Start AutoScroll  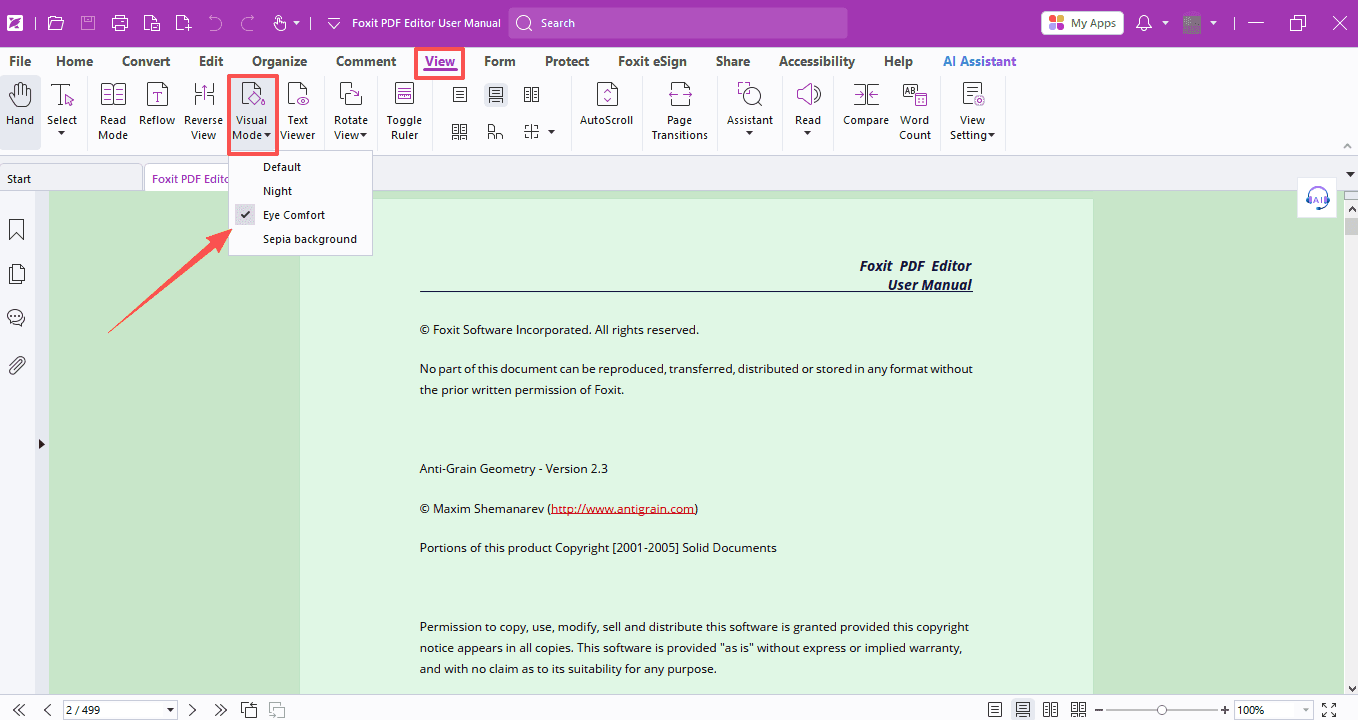(607, 104)
